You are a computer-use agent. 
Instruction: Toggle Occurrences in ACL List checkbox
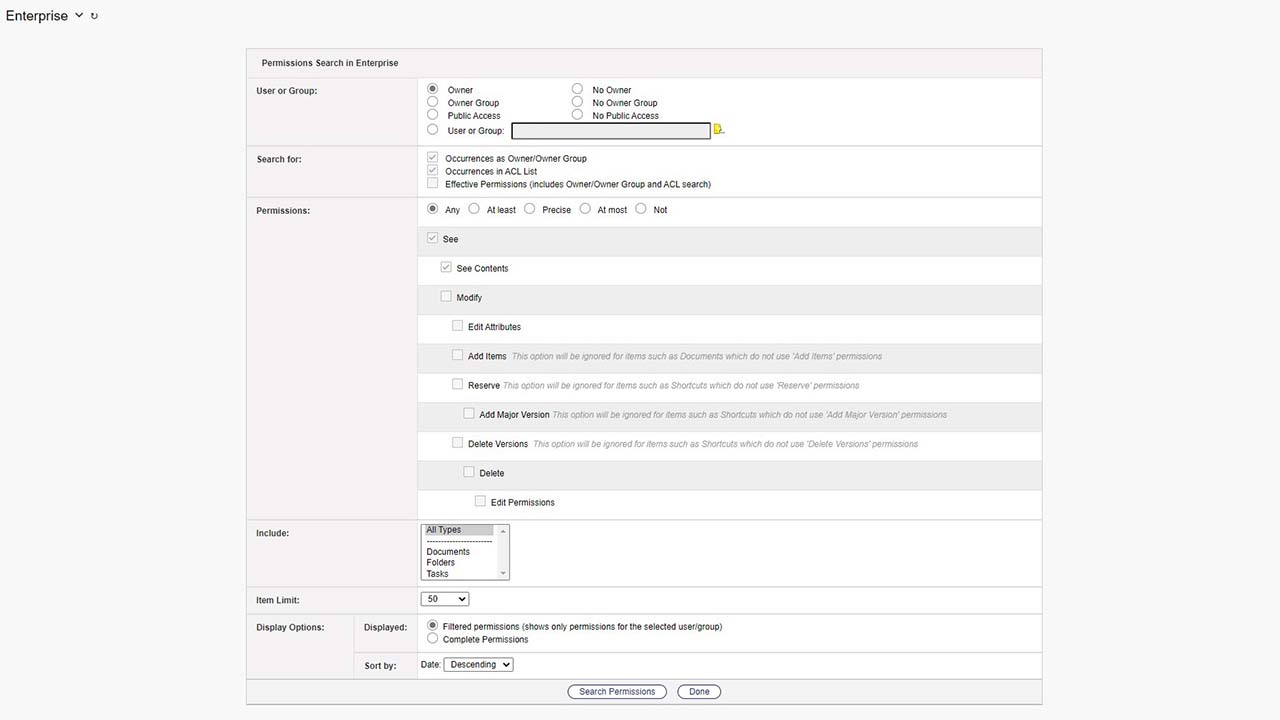point(433,171)
